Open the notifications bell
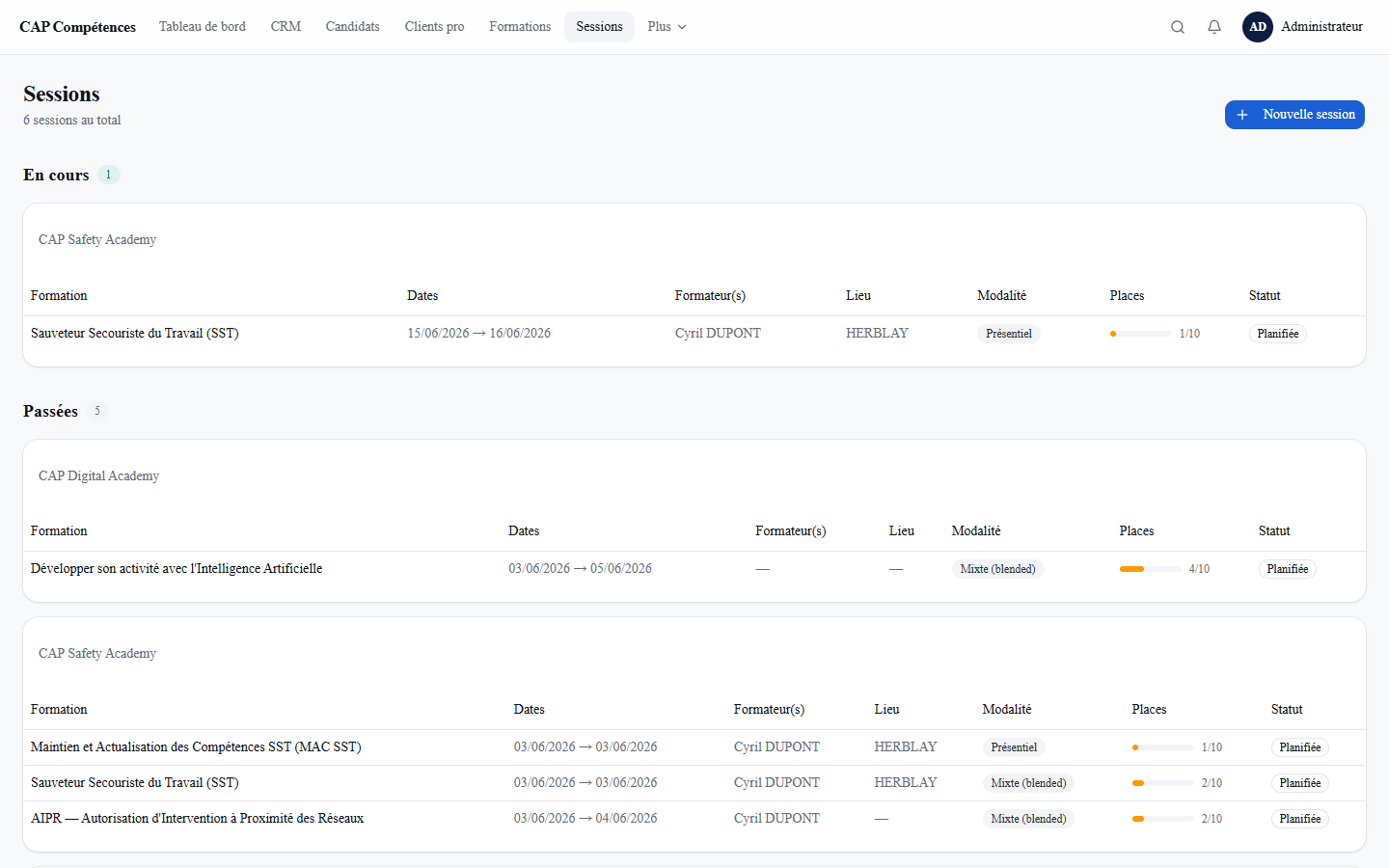Image resolution: width=1389 pixels, height=868 pixels. [x=1214, y=27]
